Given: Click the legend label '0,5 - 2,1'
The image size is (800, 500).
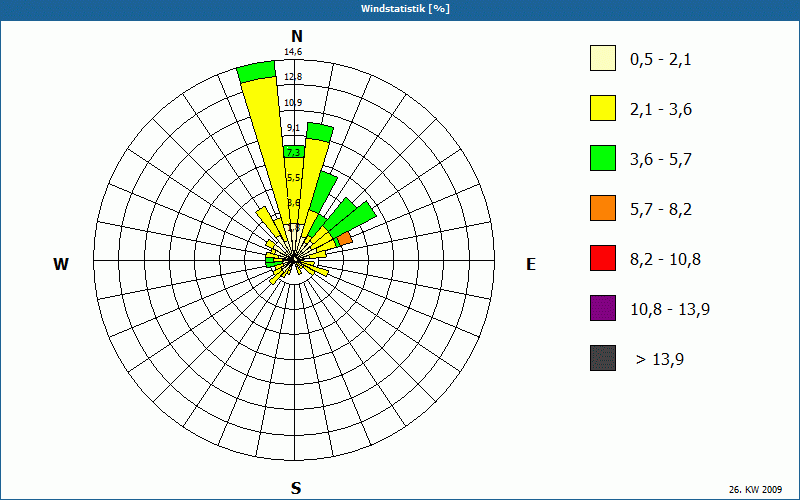Looking at the screenshot, I should pos(661,60).
